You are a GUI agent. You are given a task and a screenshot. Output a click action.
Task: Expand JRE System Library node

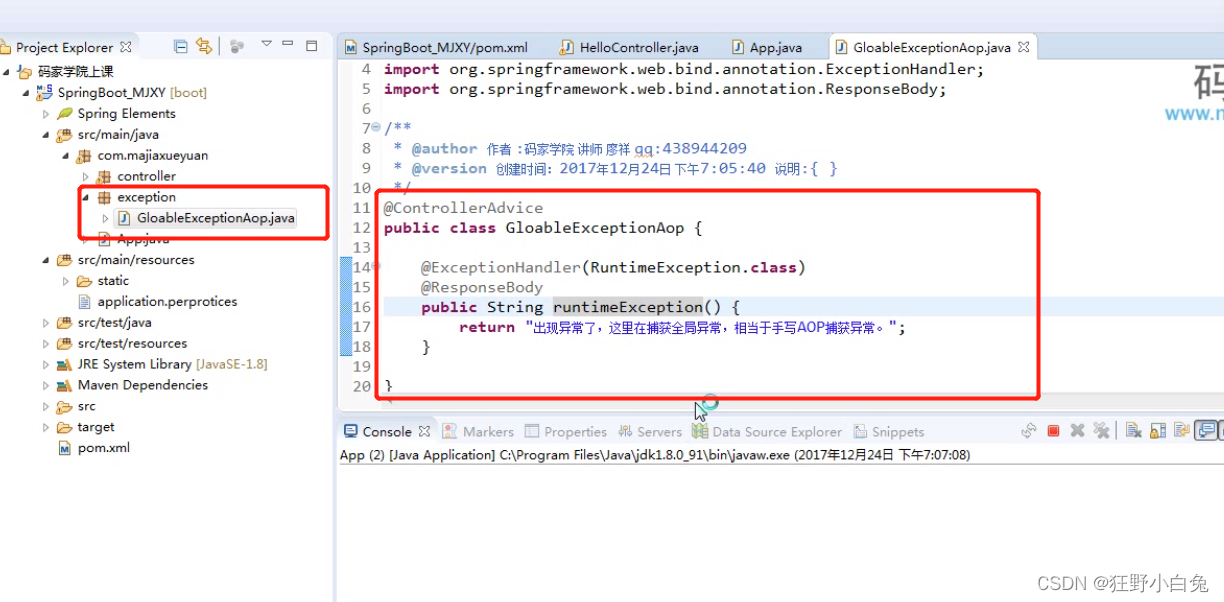click(x=46, y=365)
